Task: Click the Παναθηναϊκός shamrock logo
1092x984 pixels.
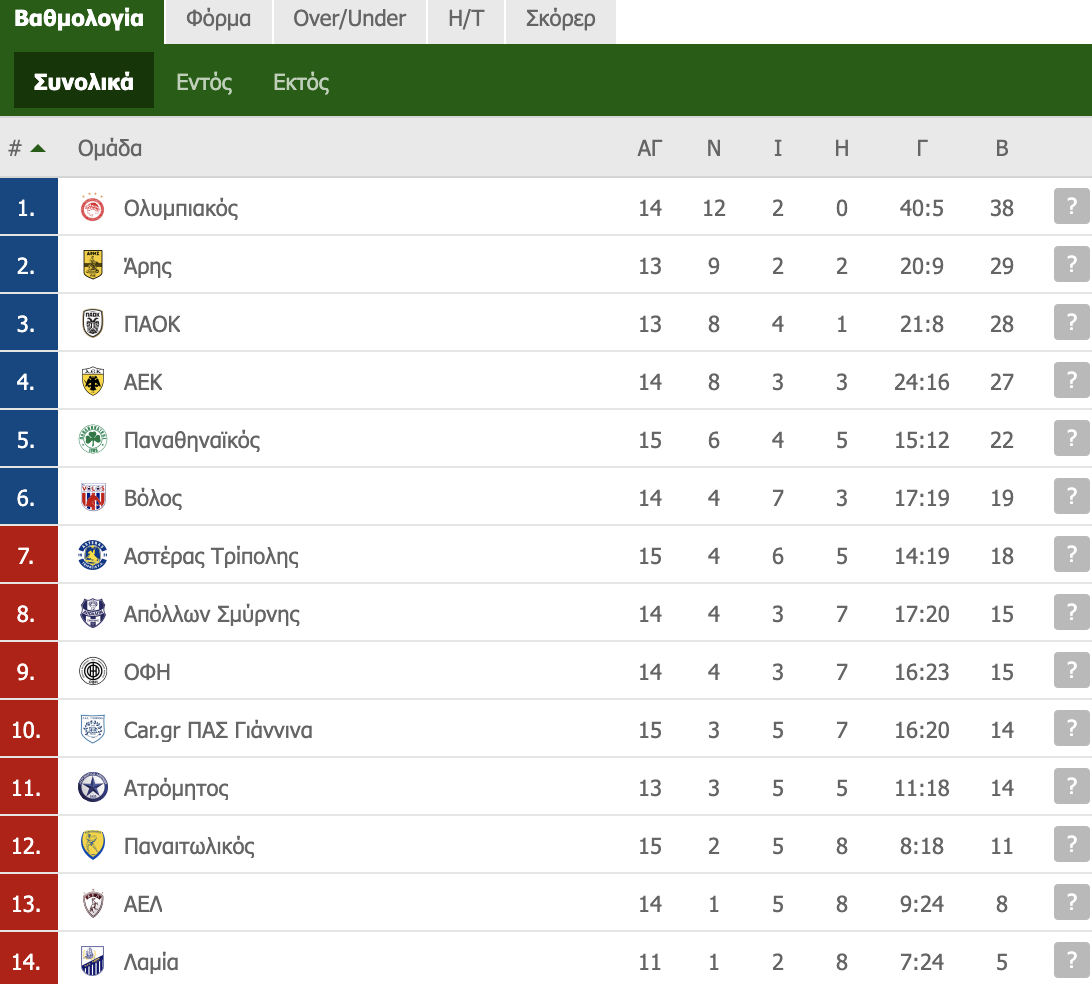Action: tap(92, 440)
